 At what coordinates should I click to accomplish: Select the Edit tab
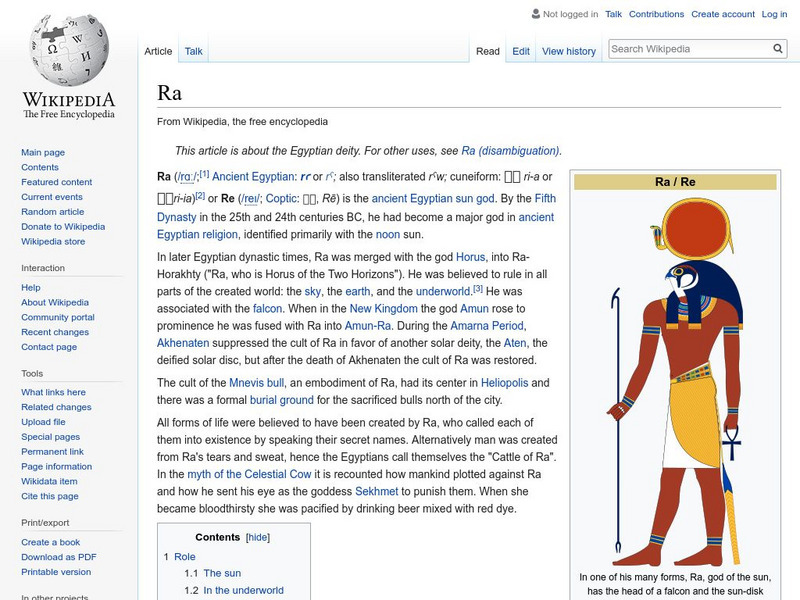point(521,51)
